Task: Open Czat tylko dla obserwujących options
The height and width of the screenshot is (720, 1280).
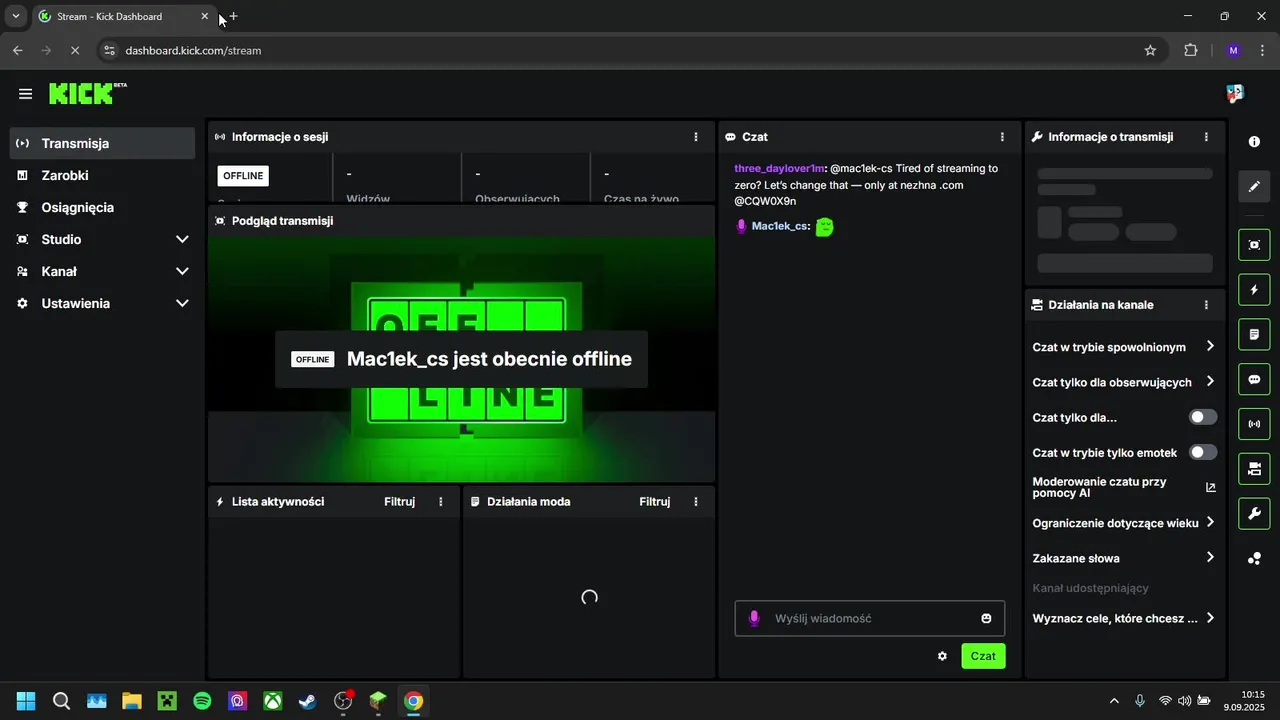Action: [1124, 382]
